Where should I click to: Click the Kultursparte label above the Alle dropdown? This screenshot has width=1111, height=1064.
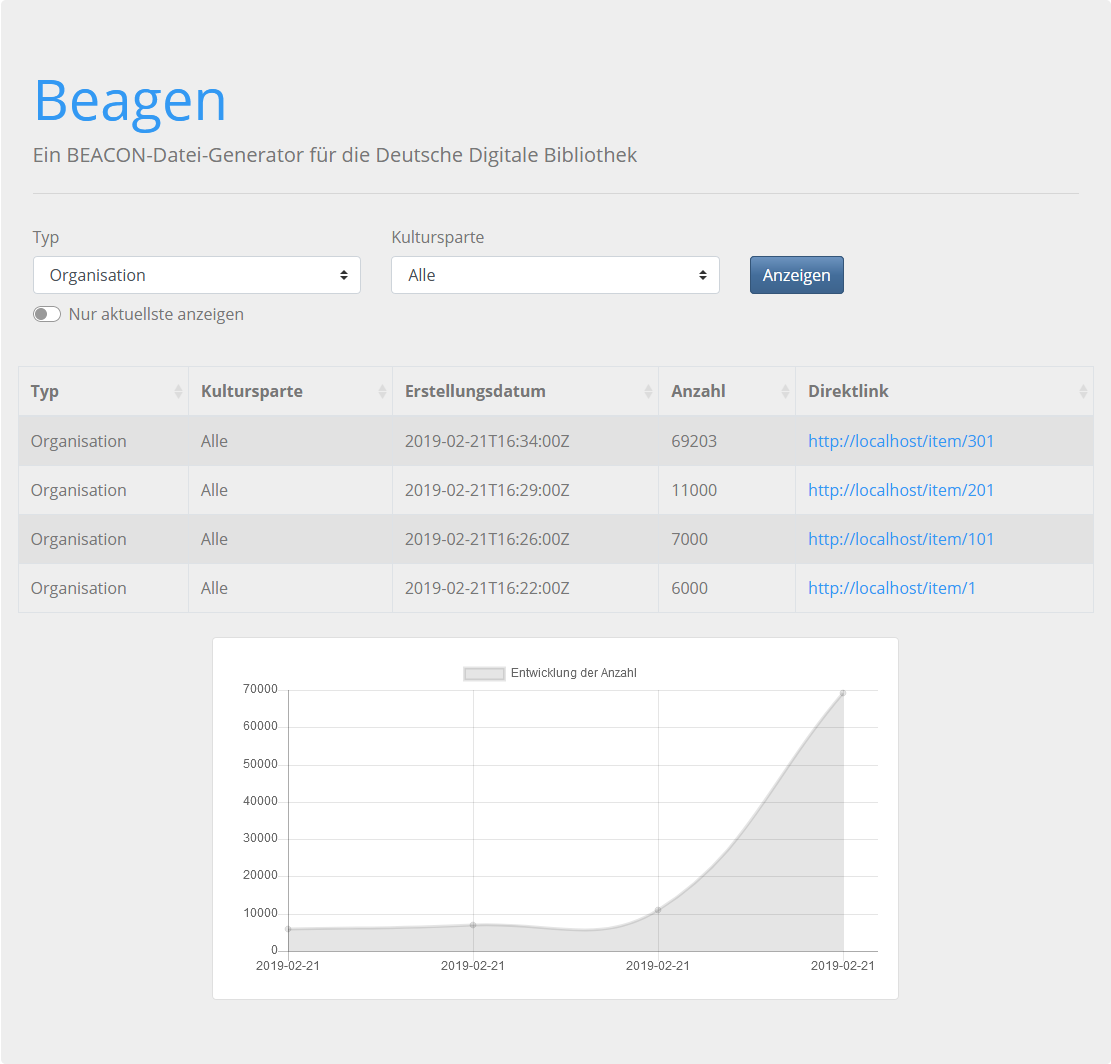coord(438,237)
